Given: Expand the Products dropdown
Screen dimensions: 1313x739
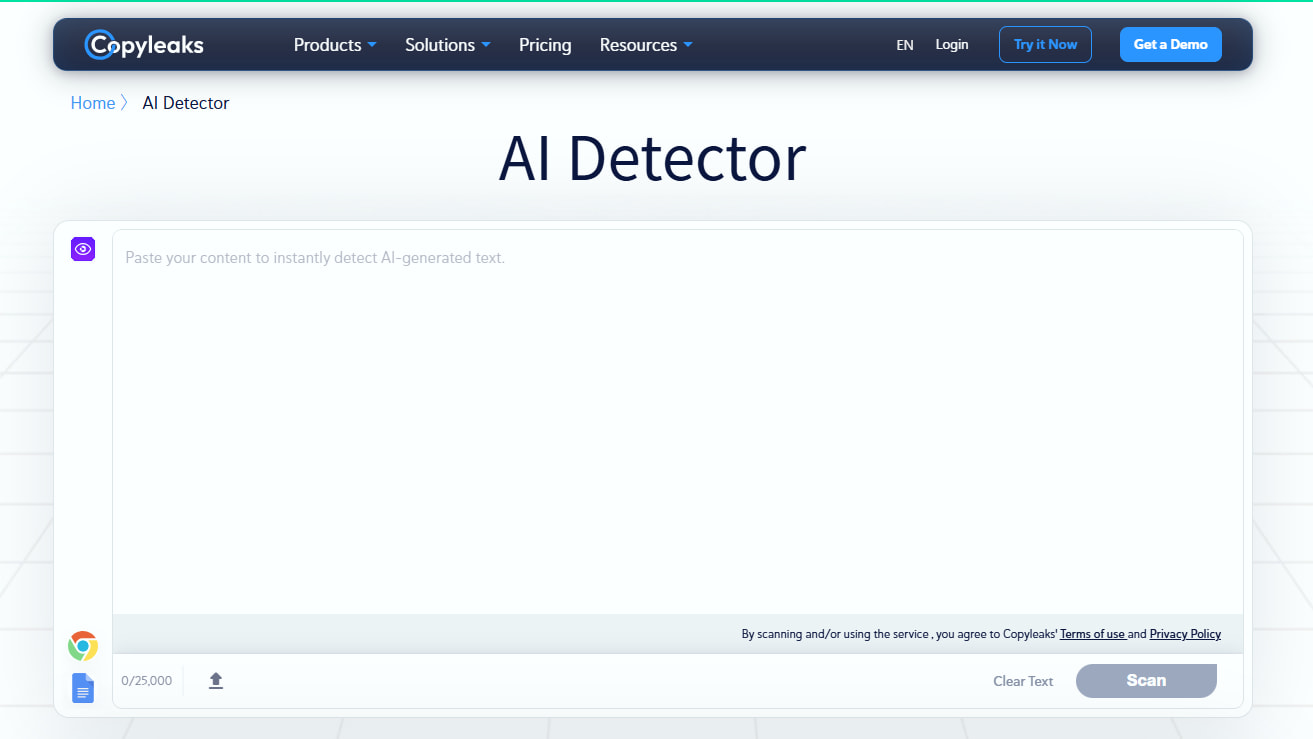Looking at the screenshot, I should (x=334, y=44).
